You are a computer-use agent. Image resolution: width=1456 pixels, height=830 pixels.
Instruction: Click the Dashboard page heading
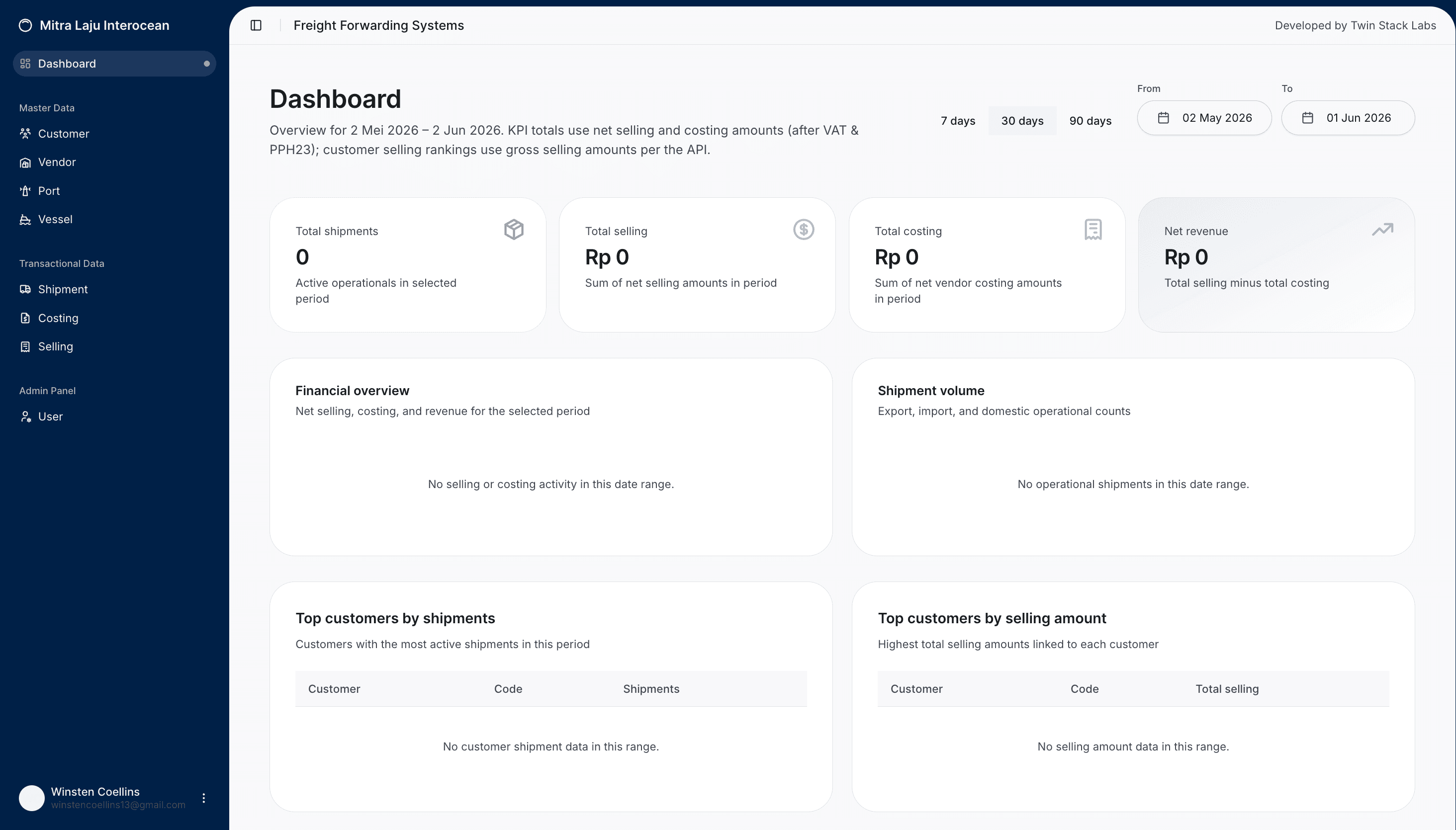click(335, 99)
